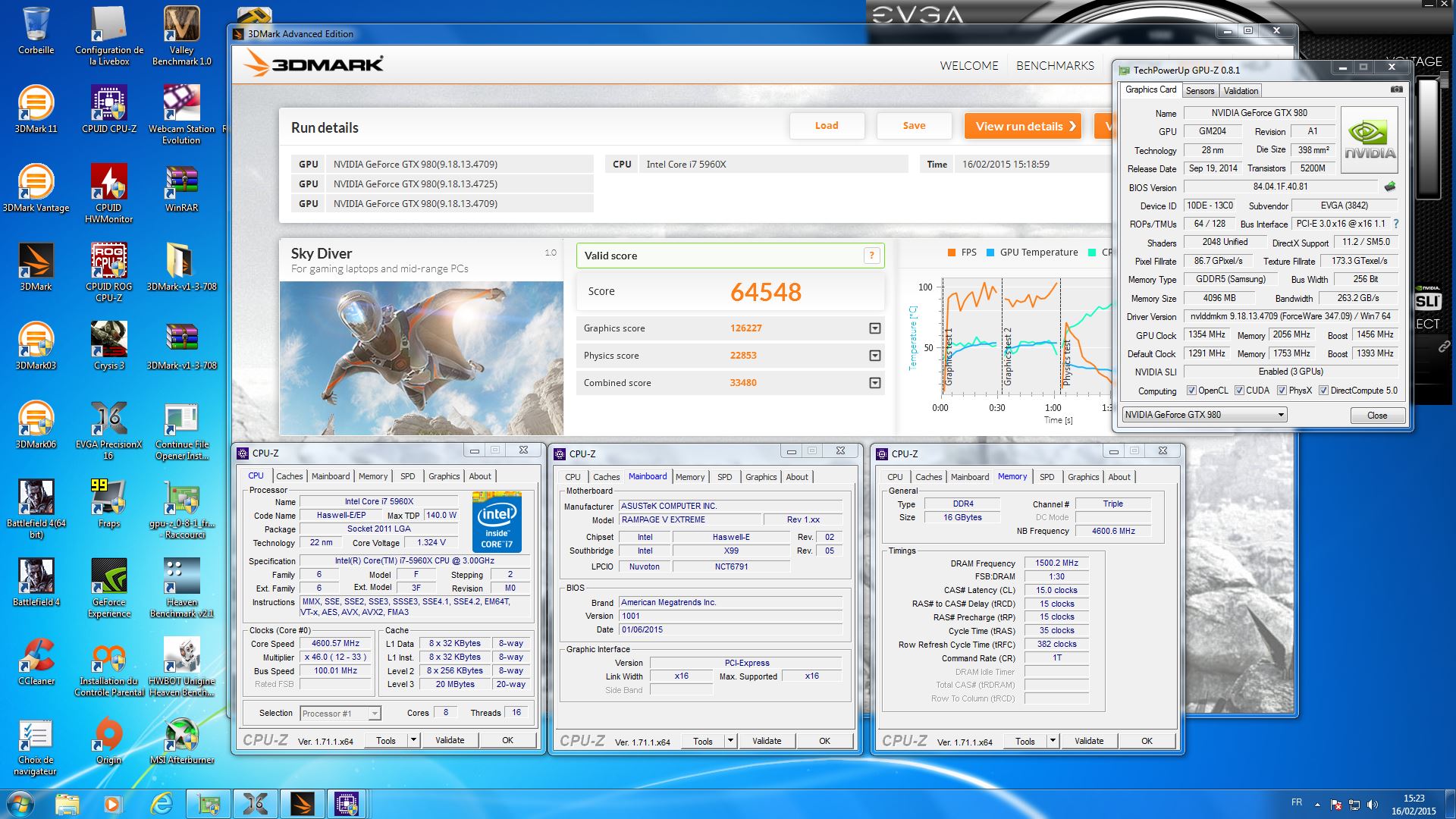Launch EVGA PrecisionX 16 desktop icon

[x=109, y=430]
